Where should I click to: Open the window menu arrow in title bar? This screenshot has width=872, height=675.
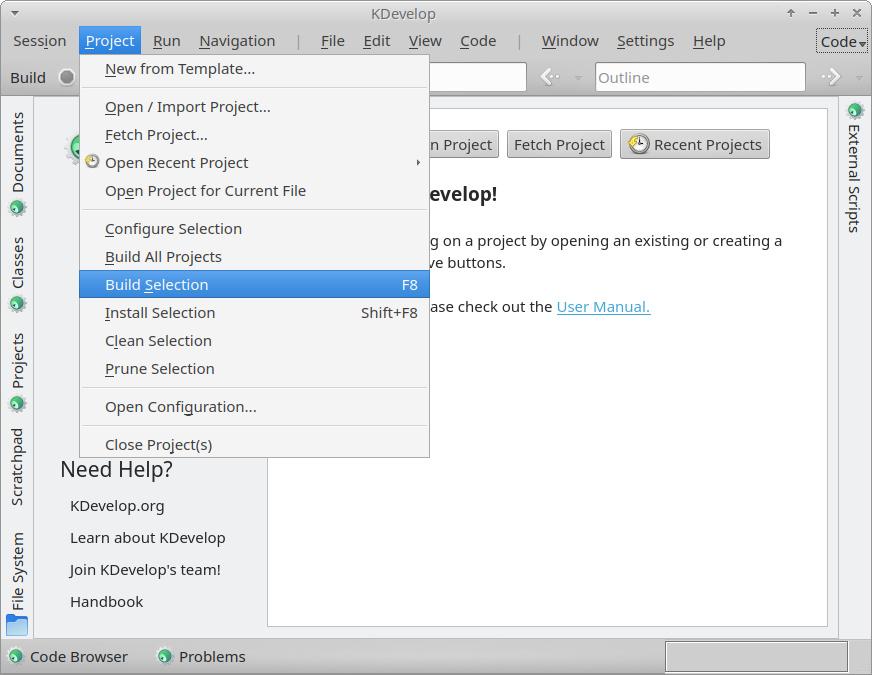tap(15, 13)
